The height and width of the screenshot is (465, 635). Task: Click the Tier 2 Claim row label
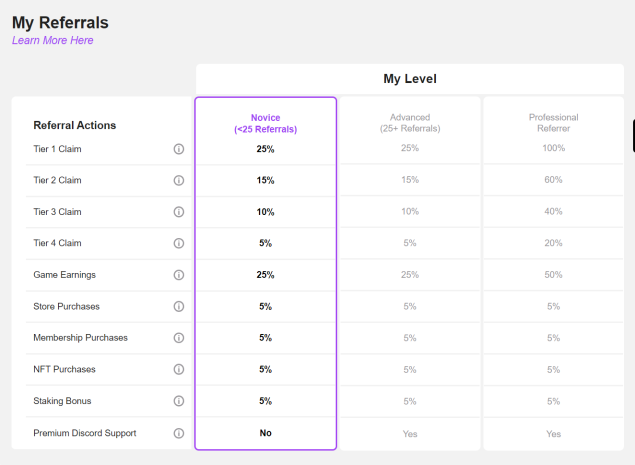coord(57,180)
